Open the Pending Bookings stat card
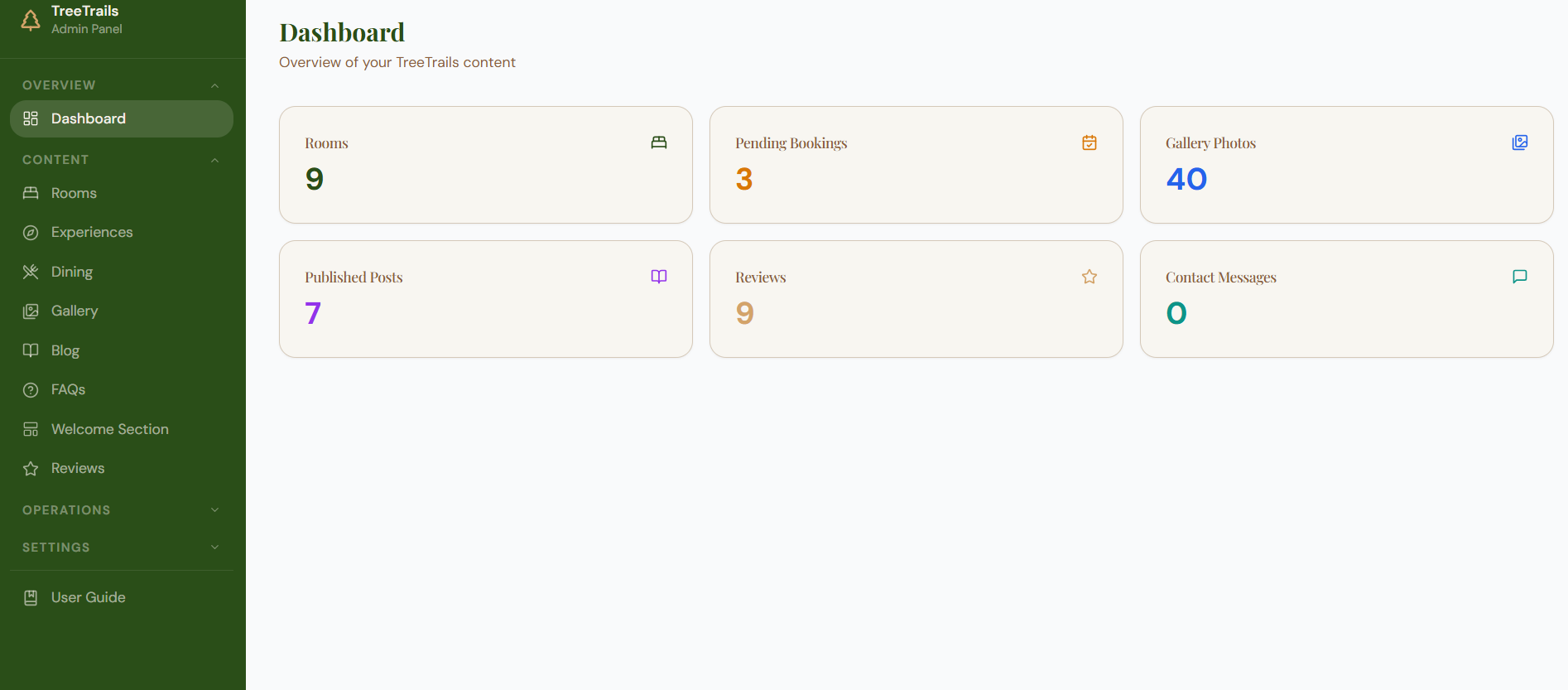 [916, 165]
